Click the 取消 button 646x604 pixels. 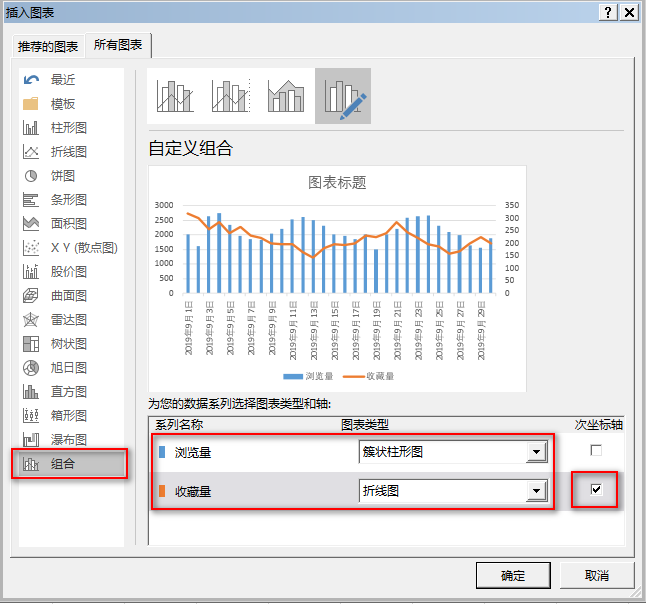tap(597, 575)
